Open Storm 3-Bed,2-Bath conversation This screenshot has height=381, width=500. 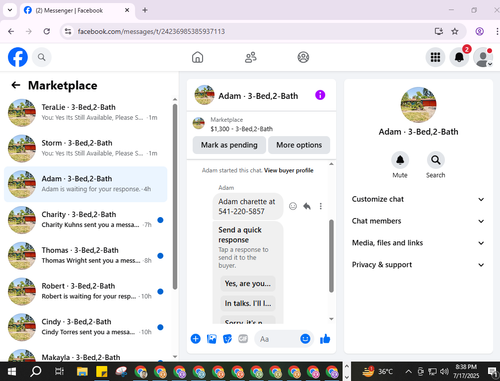pos(86,148)
